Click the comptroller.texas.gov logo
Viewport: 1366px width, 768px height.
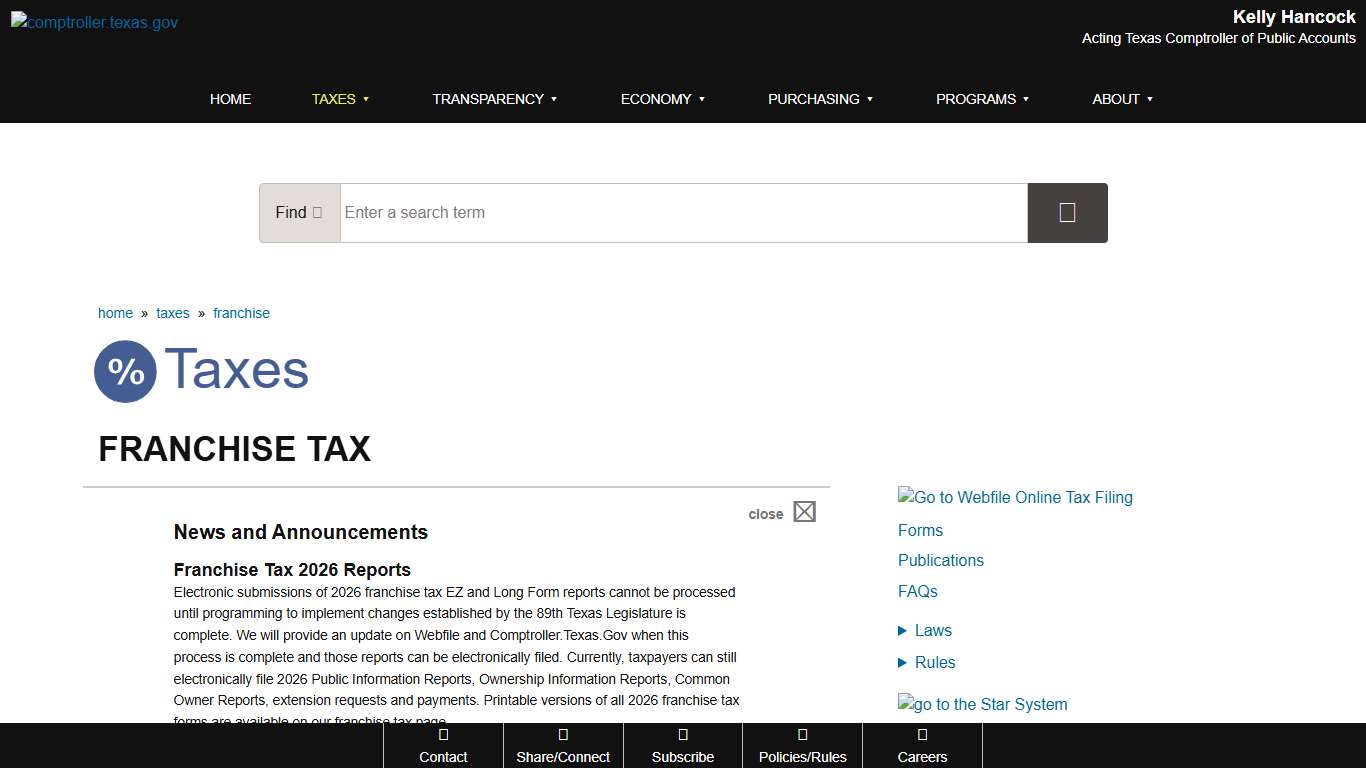pyautogui.click(x=93, y=21)
